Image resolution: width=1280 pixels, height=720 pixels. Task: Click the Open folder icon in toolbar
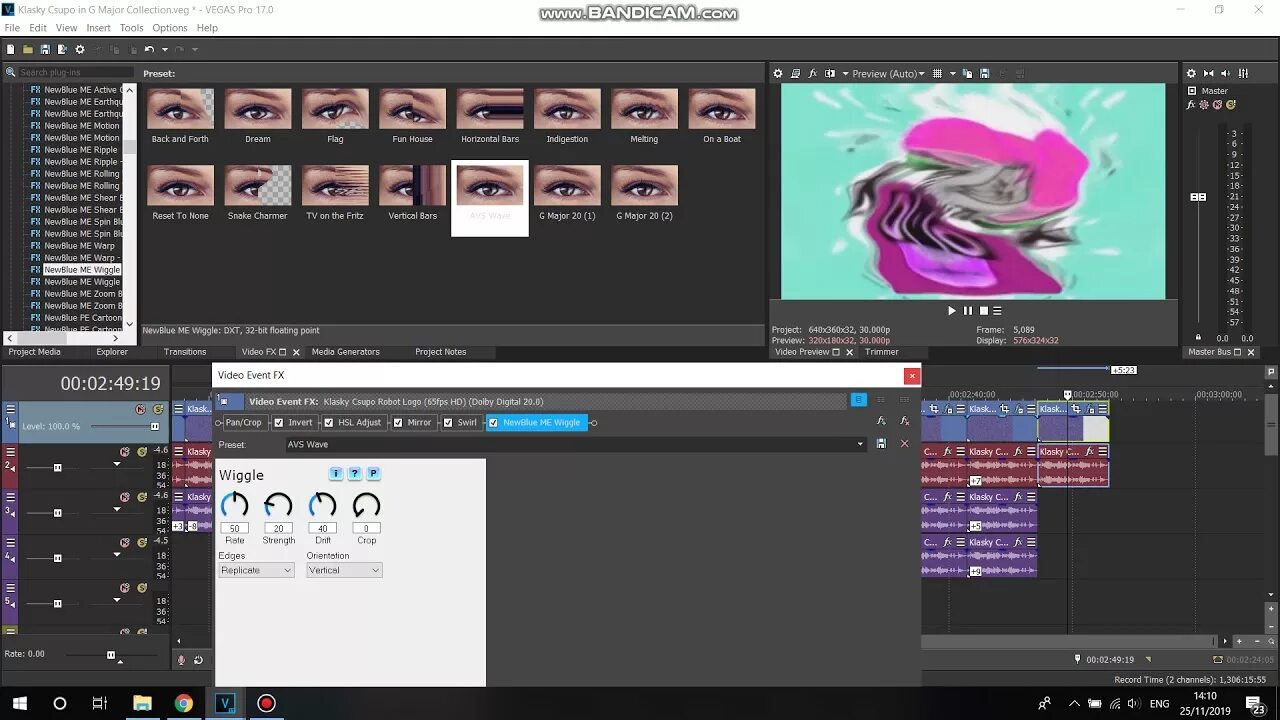[x=28, y=49]
